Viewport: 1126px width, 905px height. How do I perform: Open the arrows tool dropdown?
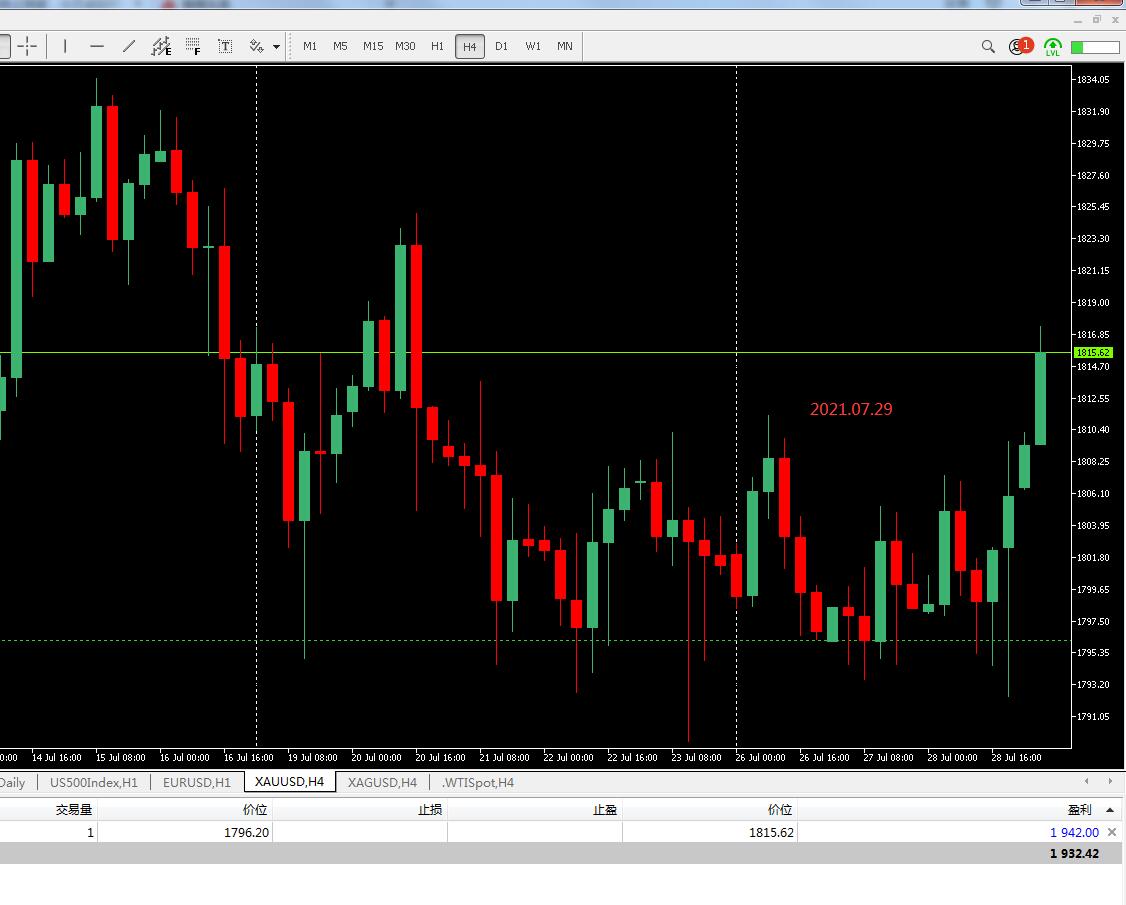[x=276, y=47]
